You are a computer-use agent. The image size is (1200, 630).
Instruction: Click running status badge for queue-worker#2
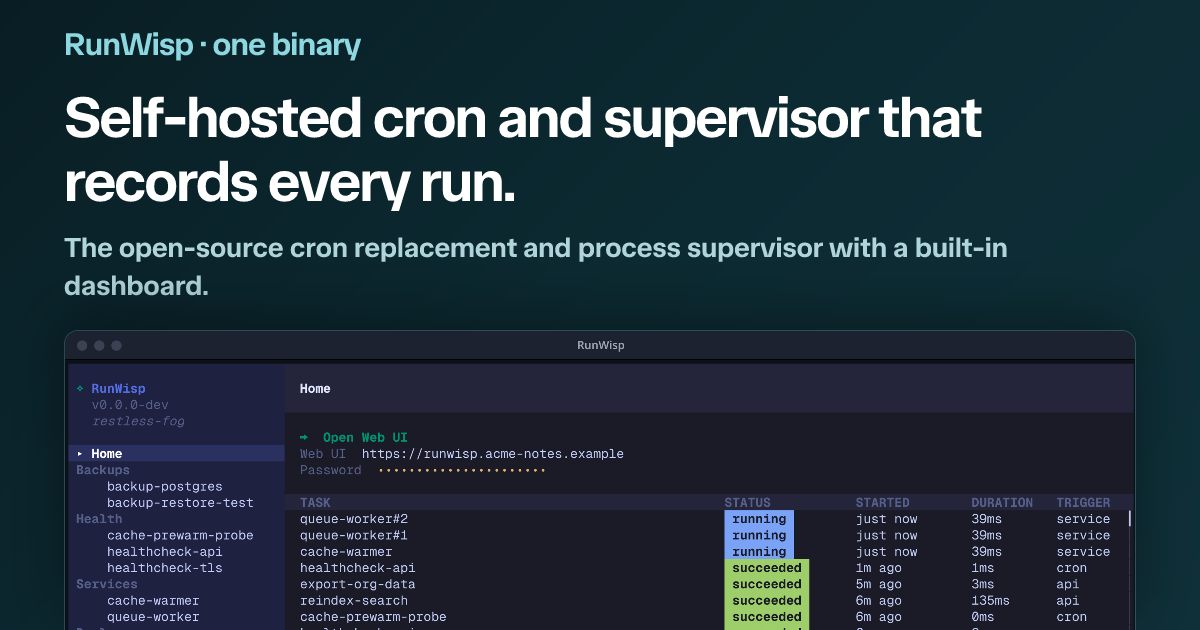[759, 519]
